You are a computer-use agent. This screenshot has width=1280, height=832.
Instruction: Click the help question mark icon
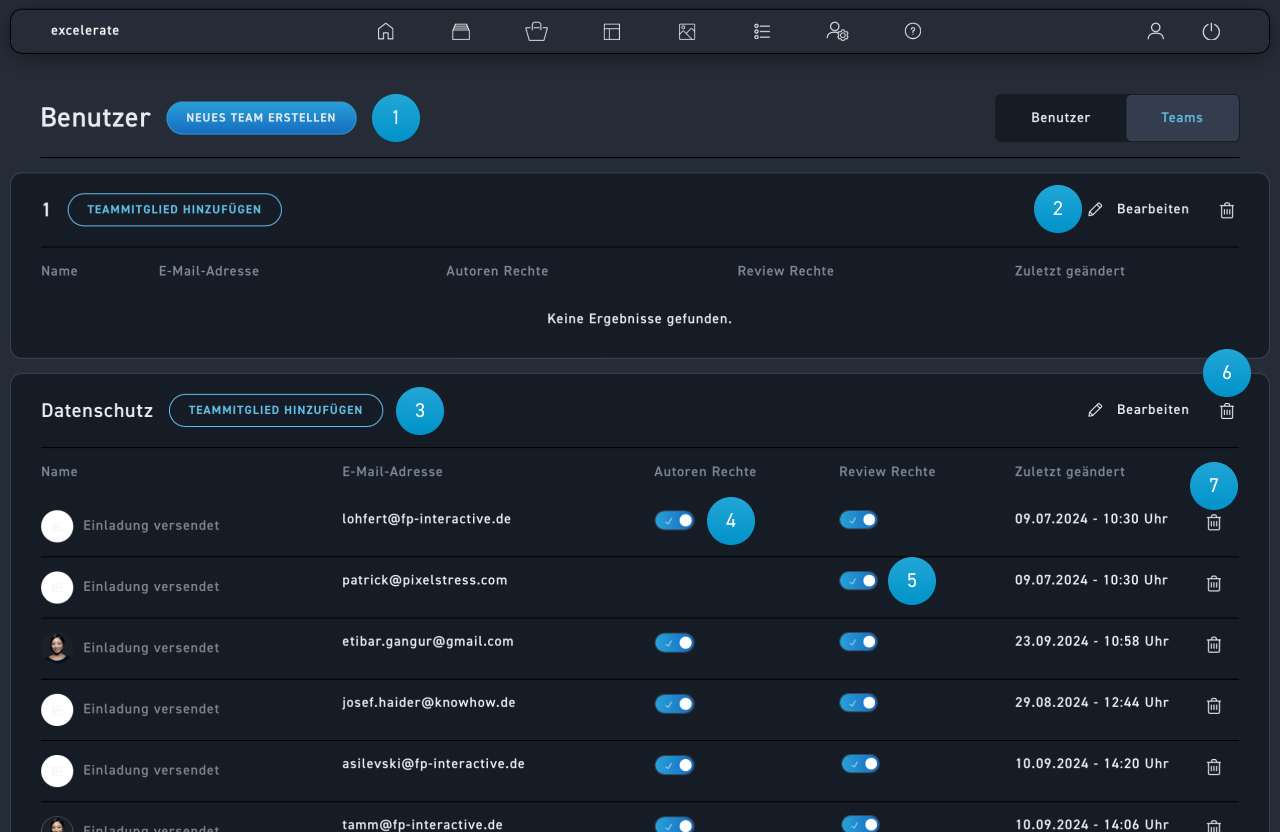tap(912, 31)
